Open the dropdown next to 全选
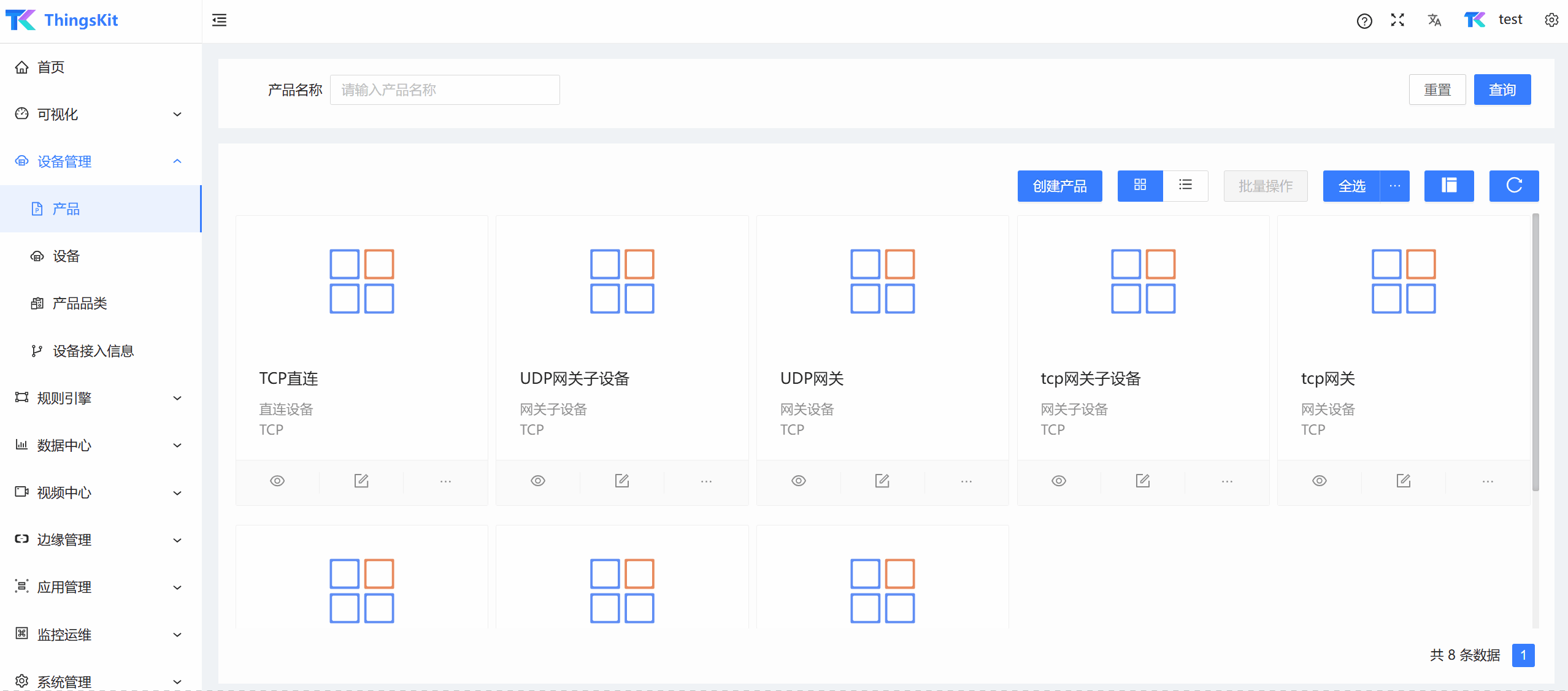This screenshot has height=691, width=1568. point(1394,186)
